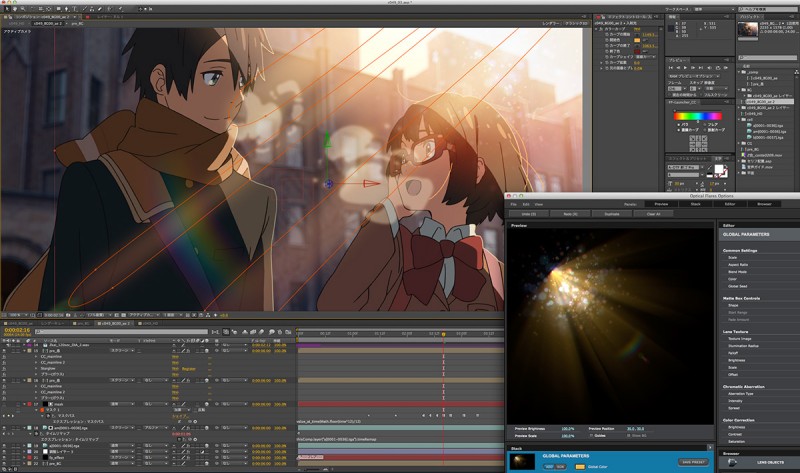Click orange start color swatch in effect controls
Viewport: 800px width, 473px height.
tap(637, 40)
